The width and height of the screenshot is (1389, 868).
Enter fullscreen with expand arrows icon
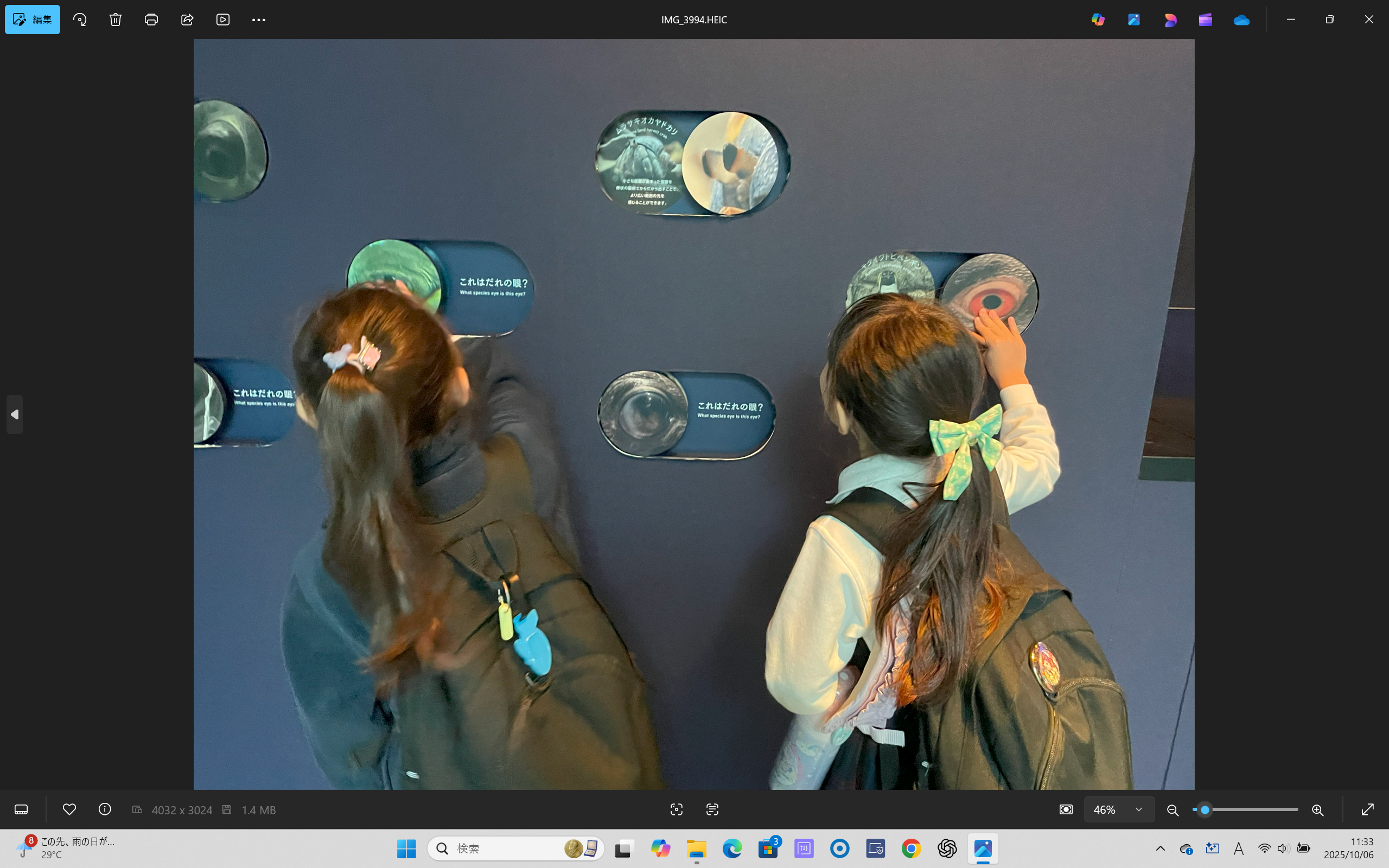pyautogui.click(x=1368, y=809)
